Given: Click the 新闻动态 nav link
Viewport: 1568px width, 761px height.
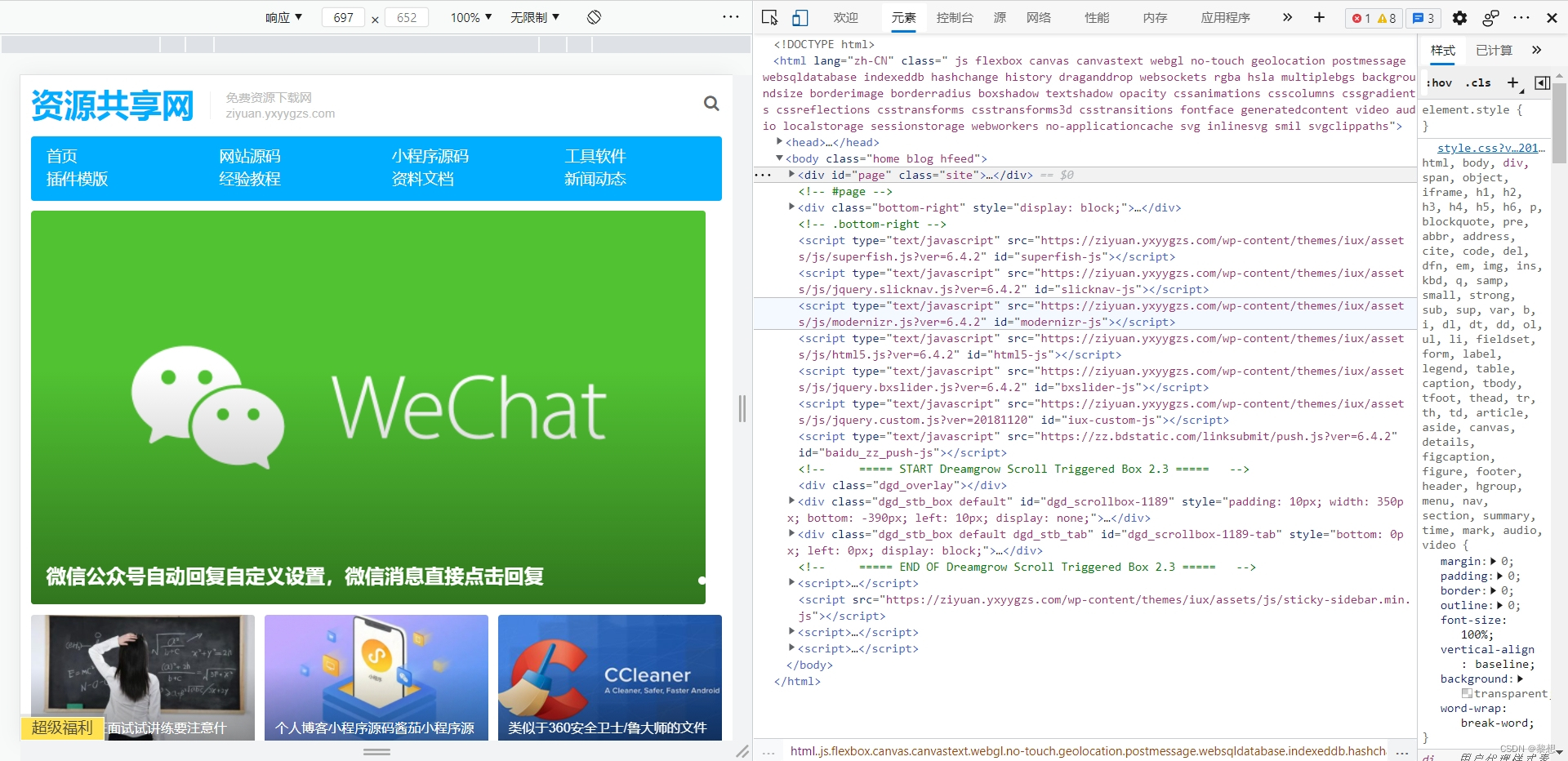Looking at the screenshot, I should pos(595,179).
